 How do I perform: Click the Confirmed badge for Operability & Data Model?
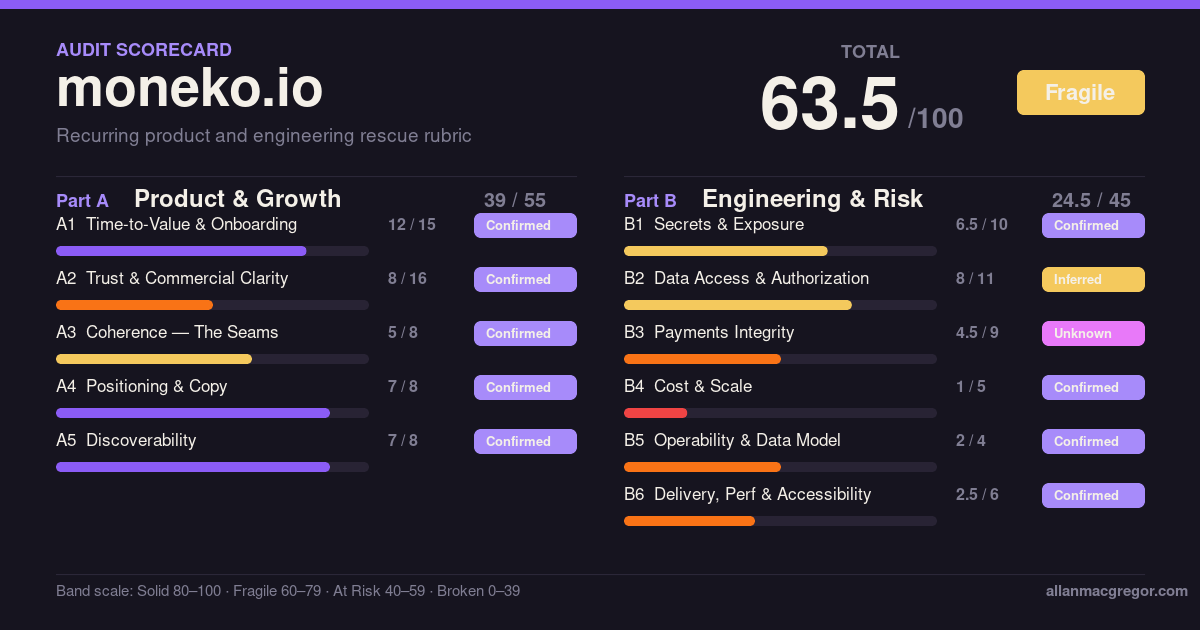1093,441
